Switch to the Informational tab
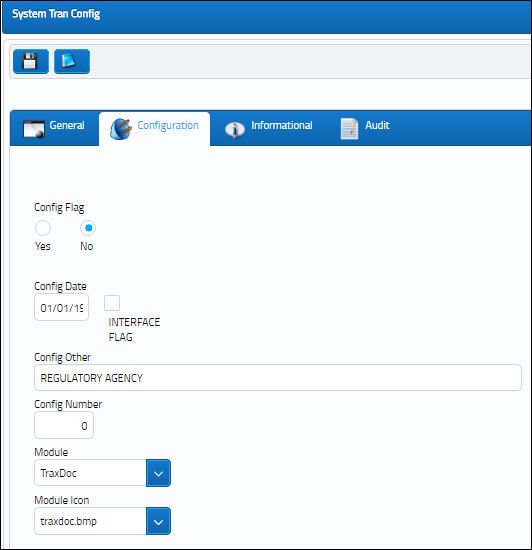 (x=269, y=128)
